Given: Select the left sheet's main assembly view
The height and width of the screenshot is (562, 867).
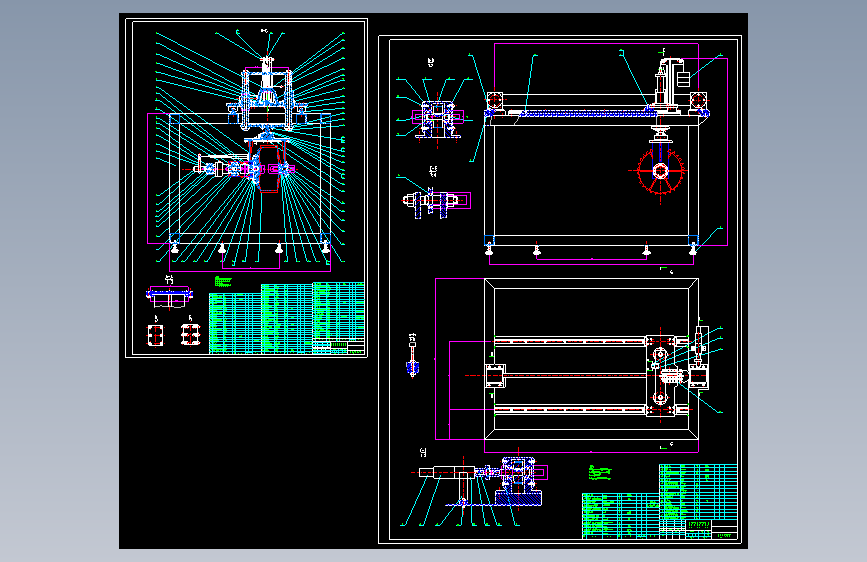Looking at the screenshot, I should 246,149.
